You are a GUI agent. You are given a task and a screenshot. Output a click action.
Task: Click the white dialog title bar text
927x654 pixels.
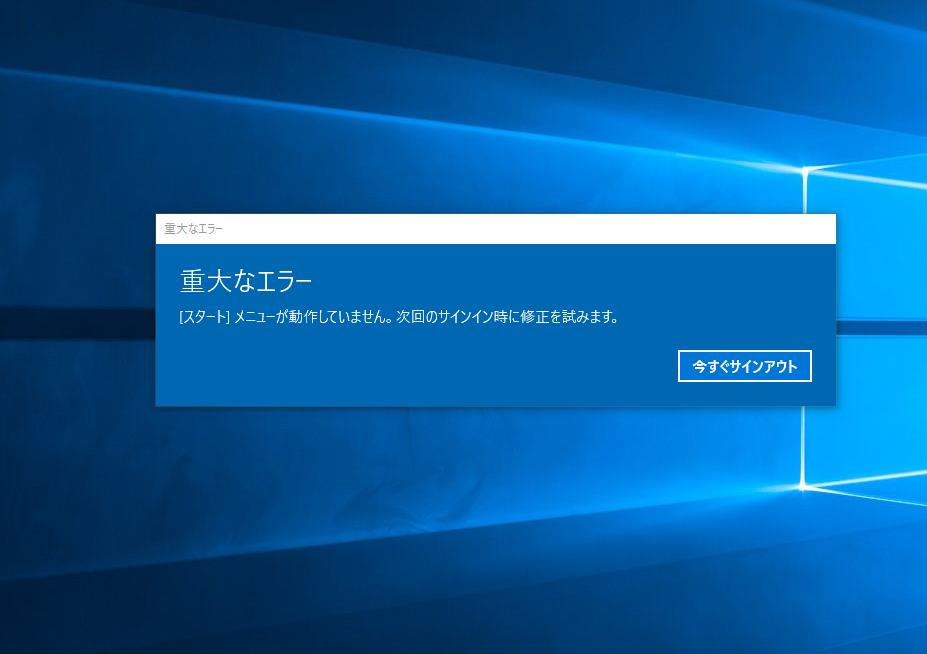(194, 229)
